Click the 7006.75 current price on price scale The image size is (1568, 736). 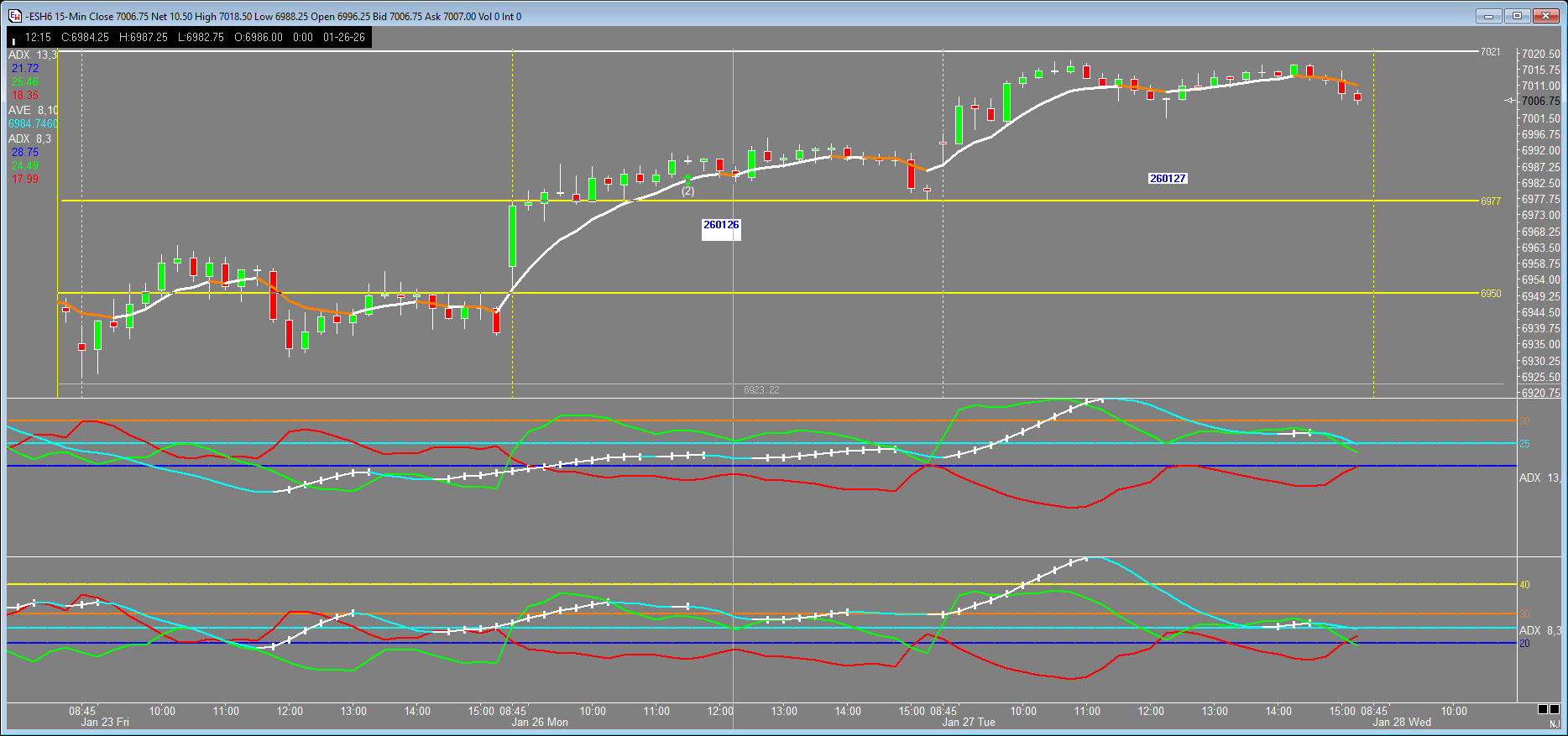pyautogui.click(x=1540, y=102)
